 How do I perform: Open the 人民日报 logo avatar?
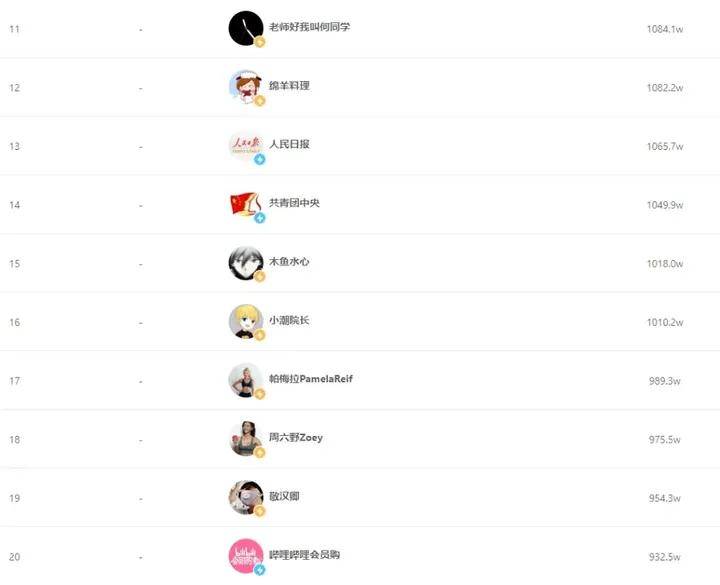pos(246,146)
